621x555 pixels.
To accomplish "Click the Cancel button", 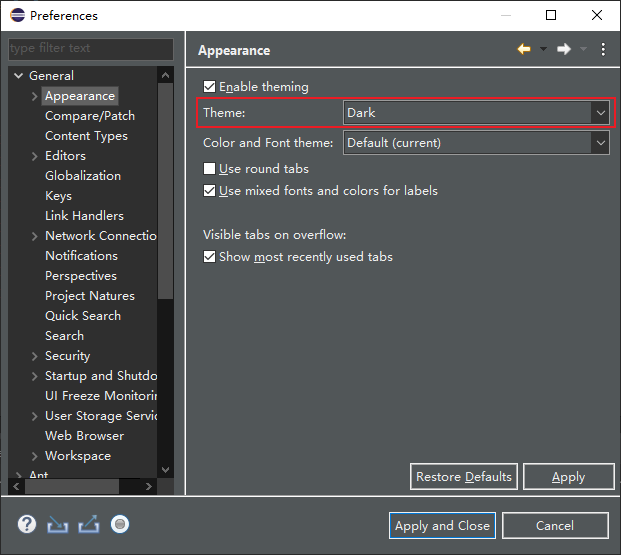I will coord(555,526).
